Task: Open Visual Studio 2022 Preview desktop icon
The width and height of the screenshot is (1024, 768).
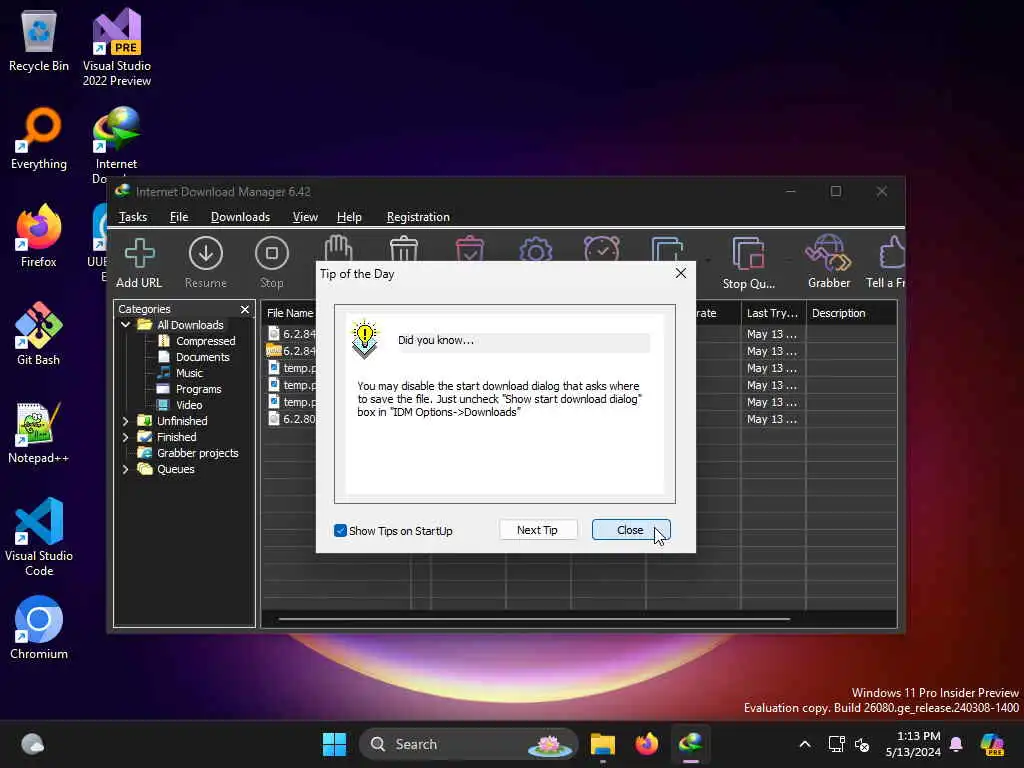Action: [117, 47]
